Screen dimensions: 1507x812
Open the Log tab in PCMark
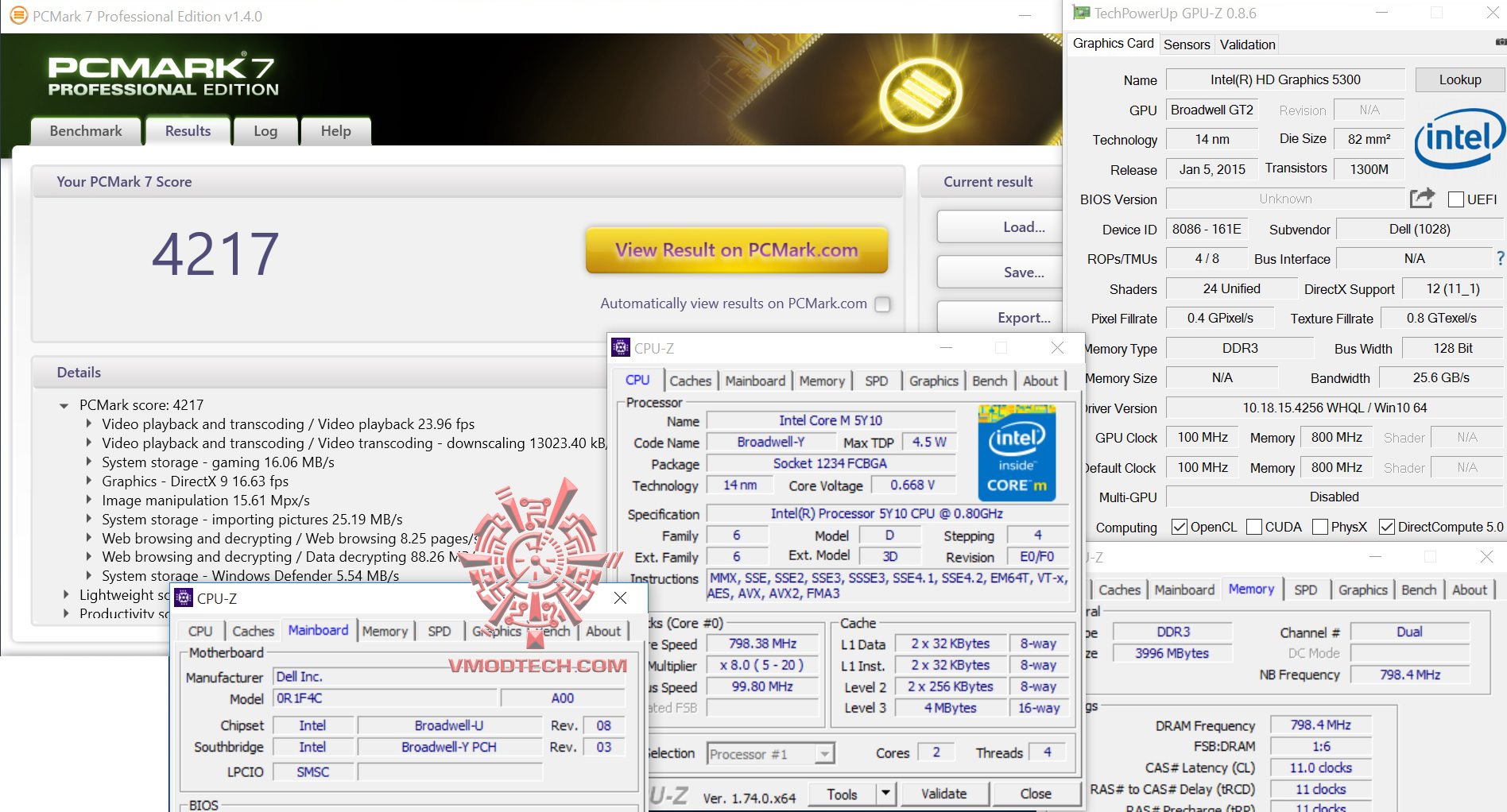tap(265, 131)
